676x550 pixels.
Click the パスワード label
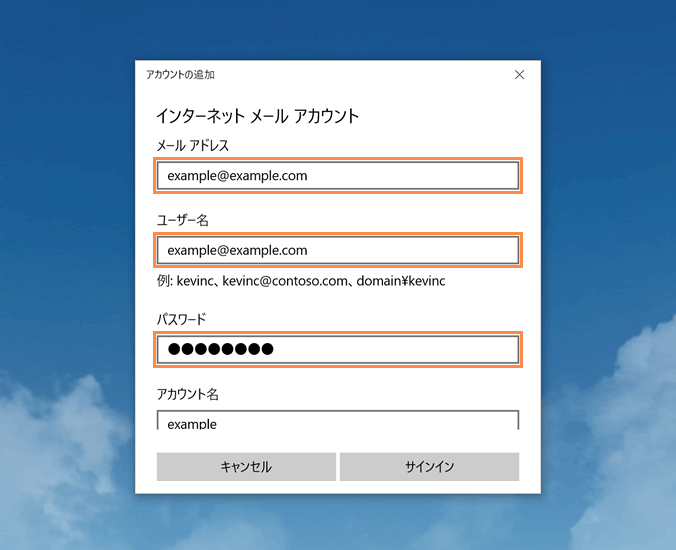[181, 319]
